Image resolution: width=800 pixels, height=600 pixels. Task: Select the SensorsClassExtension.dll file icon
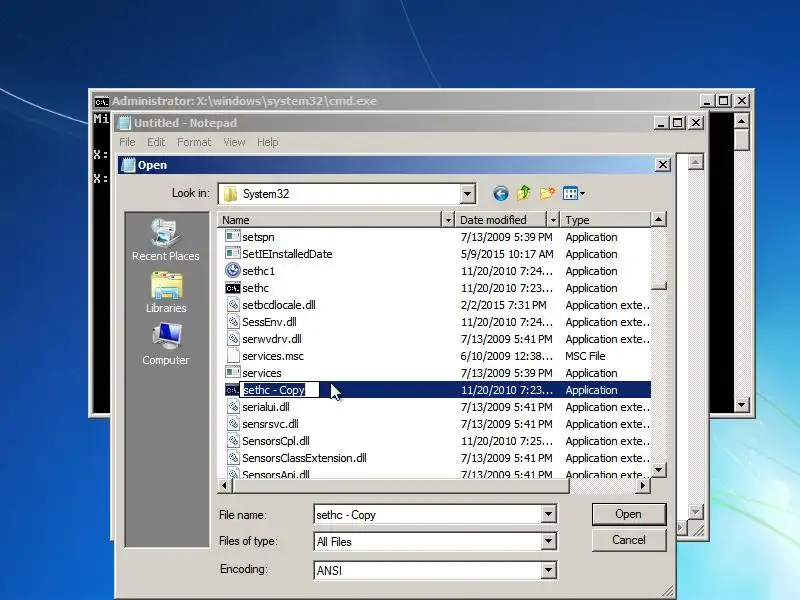pos(233,458)
